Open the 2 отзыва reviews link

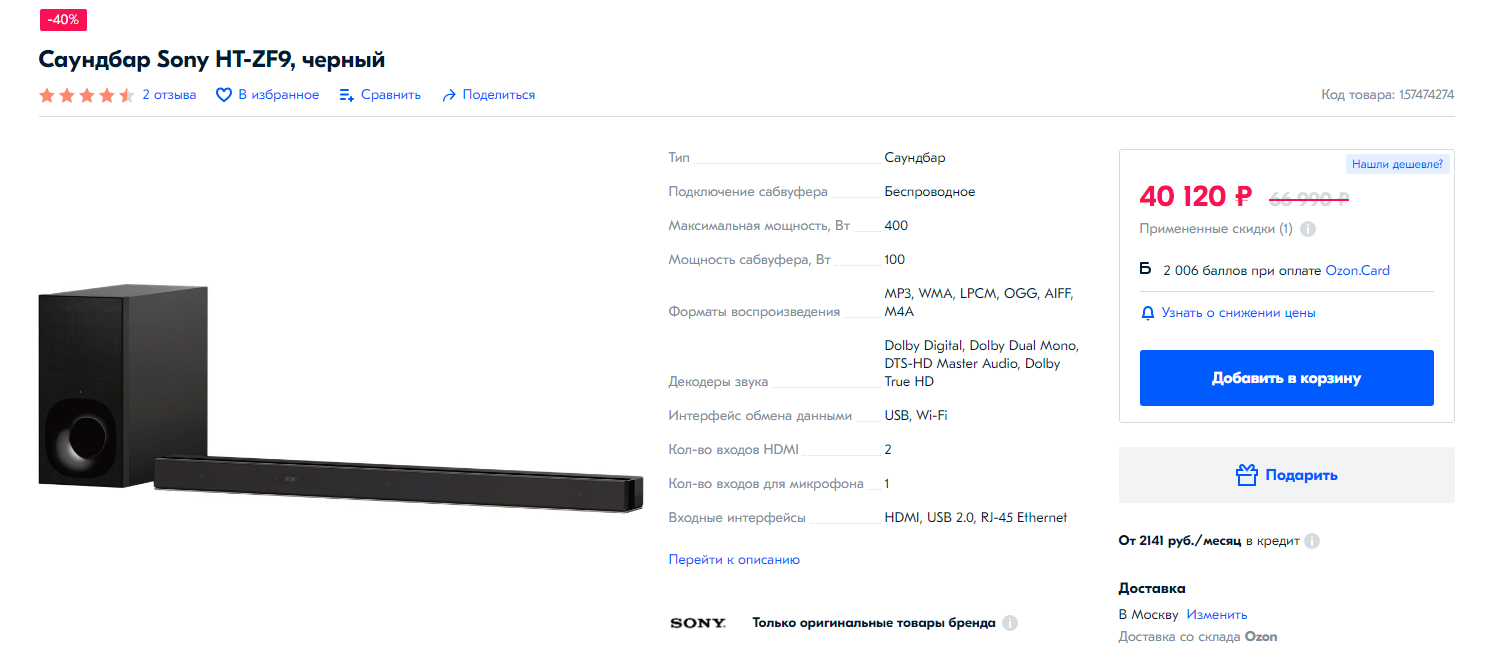[x=169, y=95]
